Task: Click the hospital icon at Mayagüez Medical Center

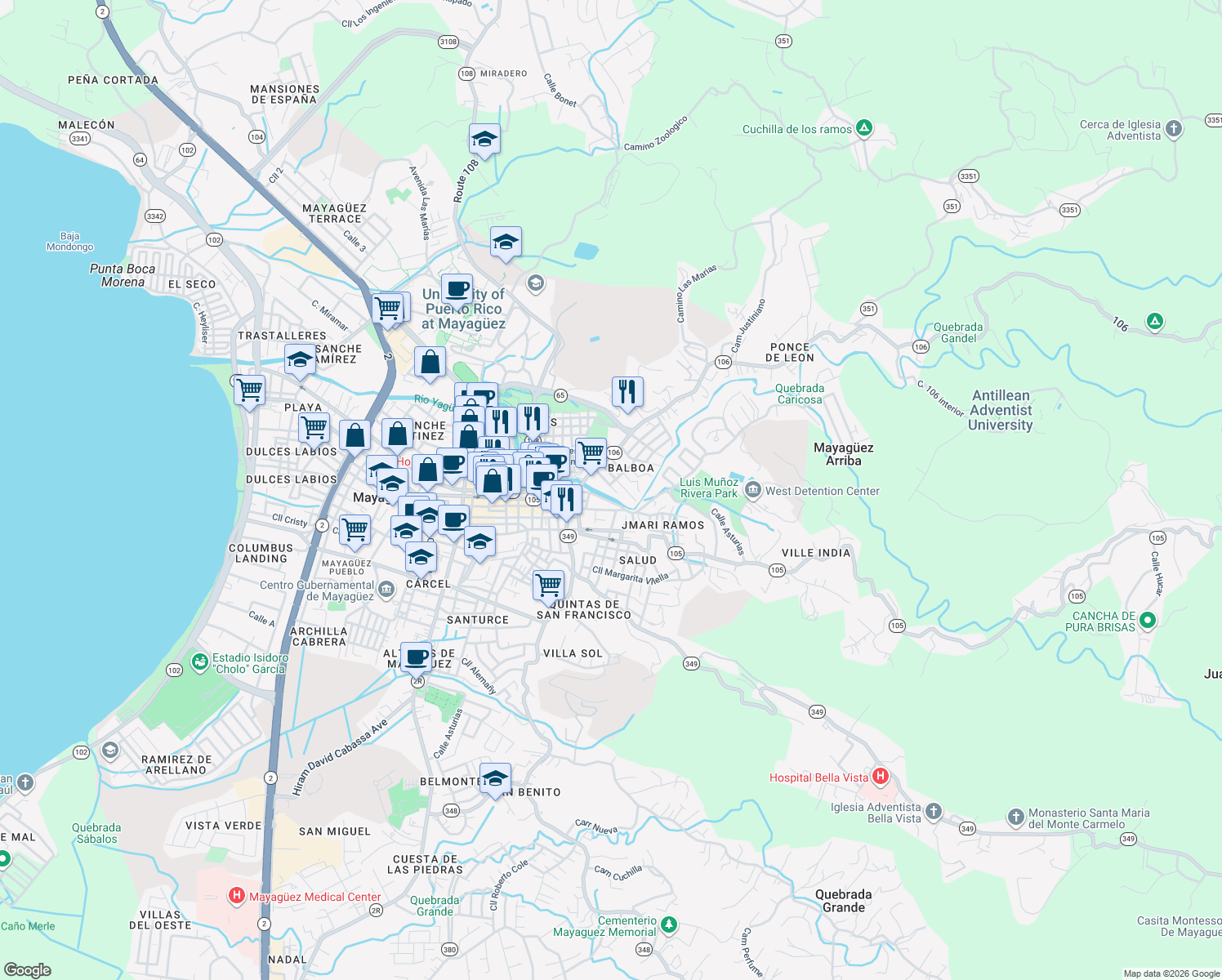Action: click(237, 895)
